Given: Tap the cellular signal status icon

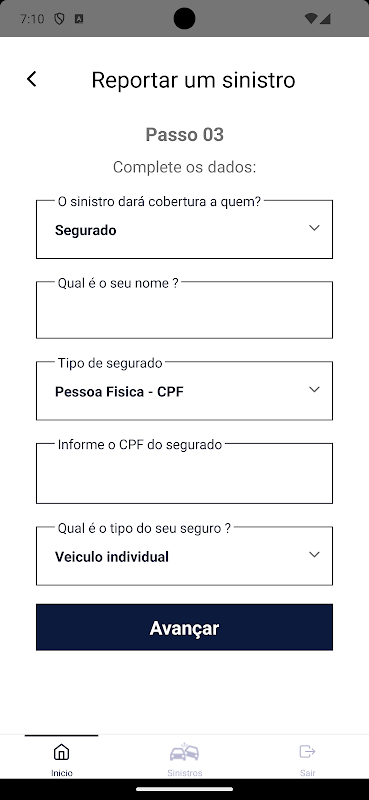Looking at the screenshot, I should click(325, 19).
